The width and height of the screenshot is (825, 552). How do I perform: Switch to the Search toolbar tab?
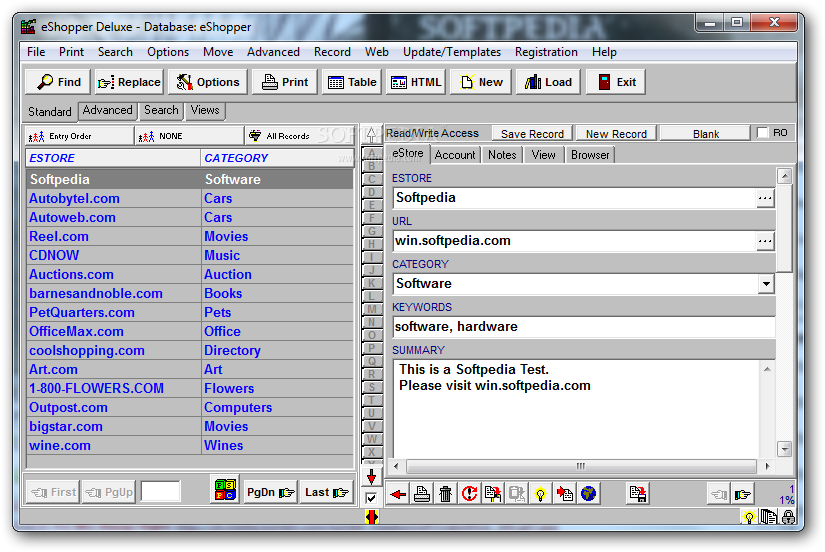[x=161, y=111]
